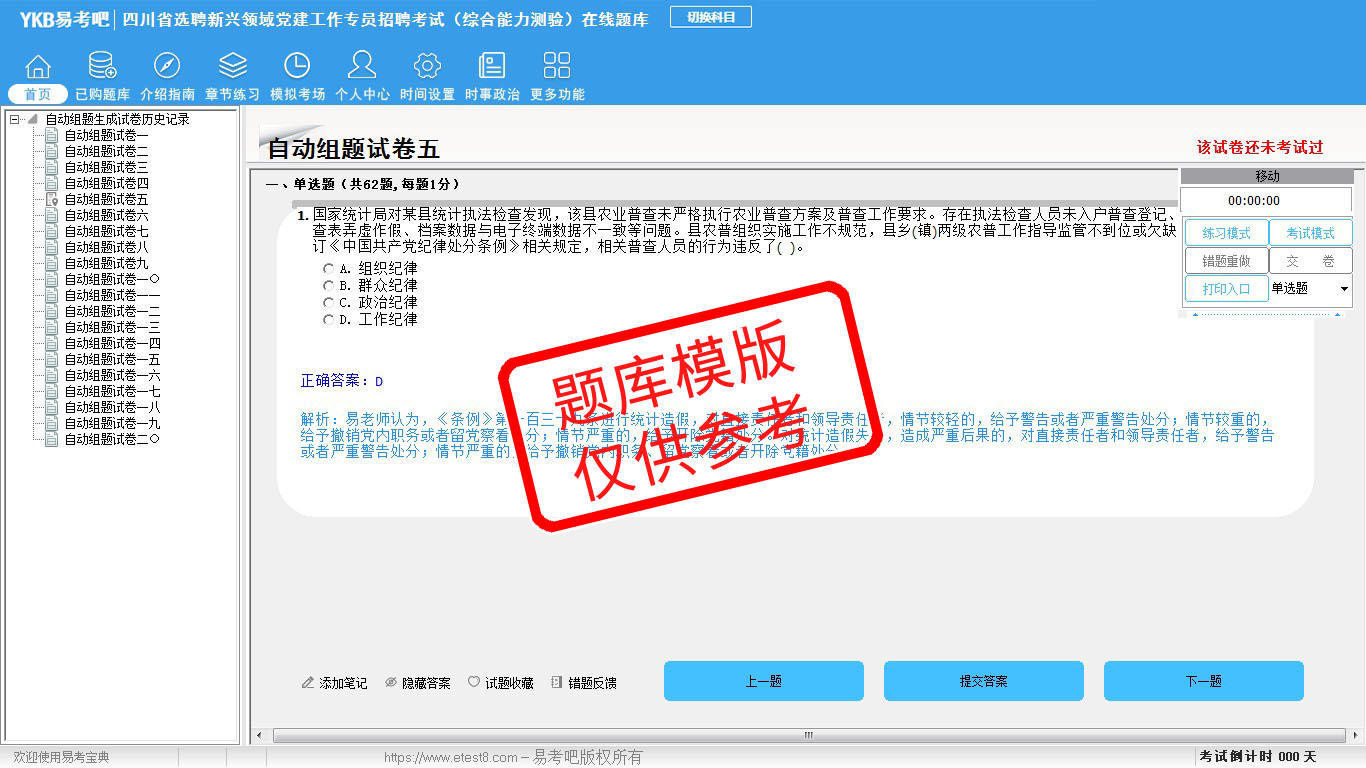Open the compass guide icon
The image size is (1366, 768).
[167, 66]
